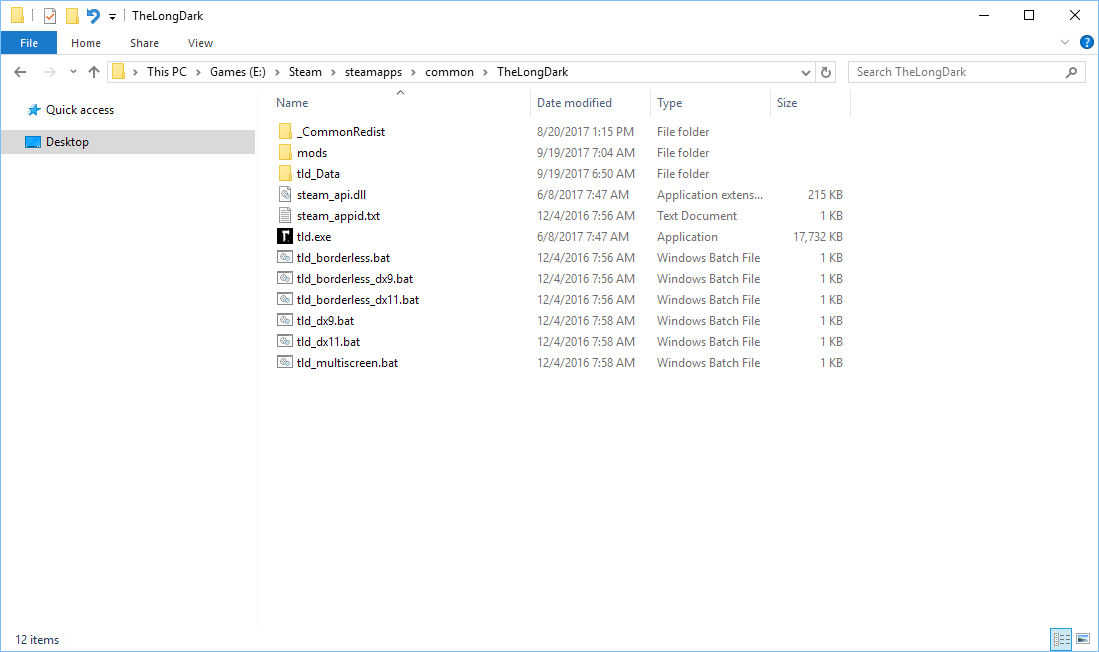This screenshot has height=652, width=1099.
Task: Go up one folder level
Action: [x=94, y=72]
